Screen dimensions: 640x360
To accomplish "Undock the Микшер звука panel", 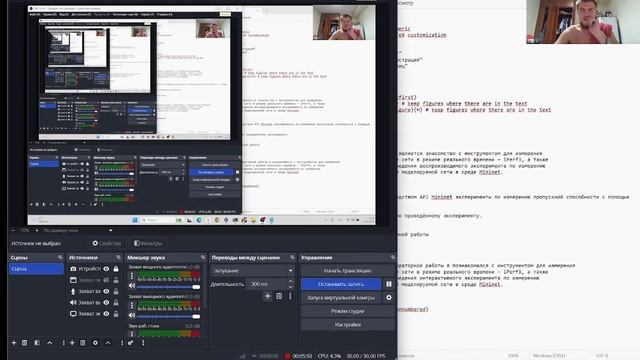I will click(203, 258).
